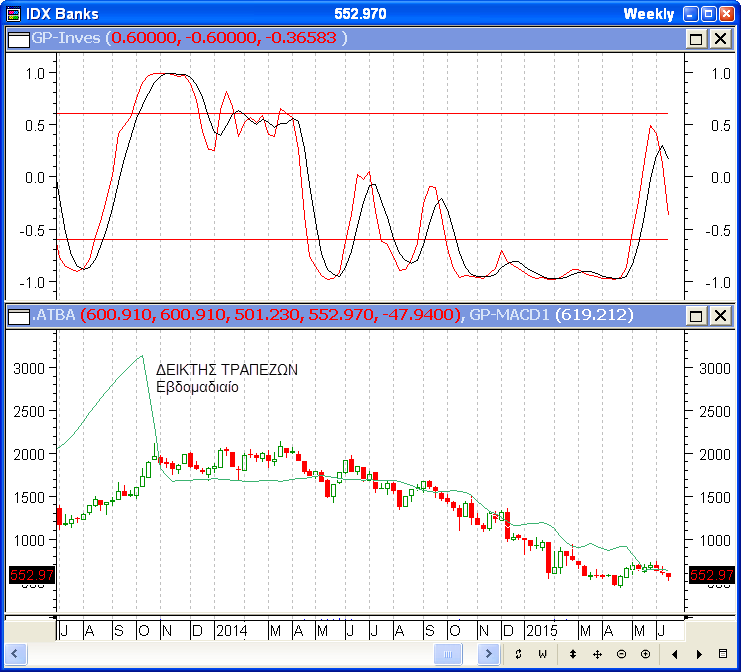The height and width of the screenshot is (672, 741).
Task: Click the GP-MACD1 indicator label
Action: (509, 315)
